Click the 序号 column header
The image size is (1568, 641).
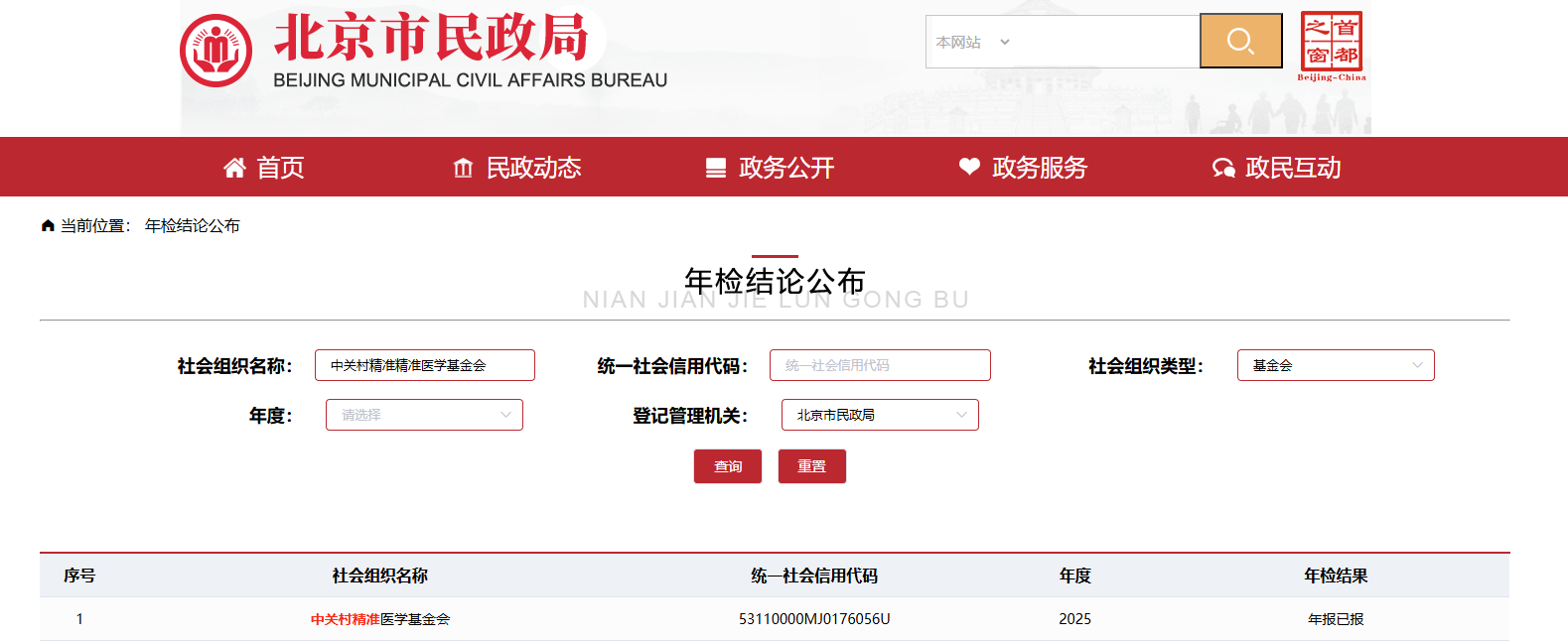tap(79, 576)
